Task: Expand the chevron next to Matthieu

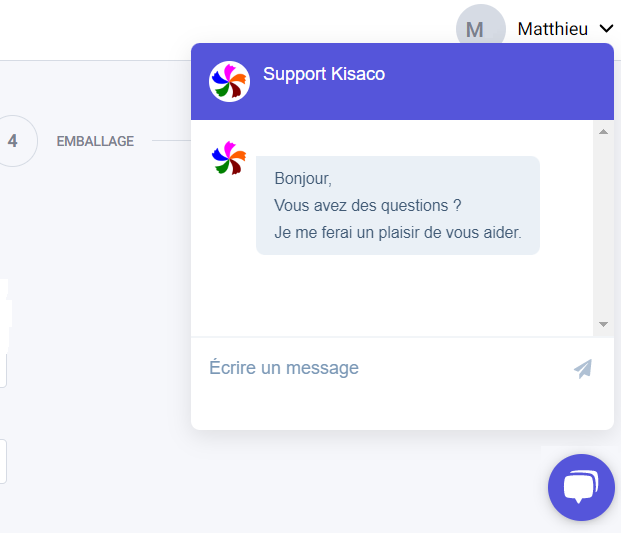Action: 606,29
